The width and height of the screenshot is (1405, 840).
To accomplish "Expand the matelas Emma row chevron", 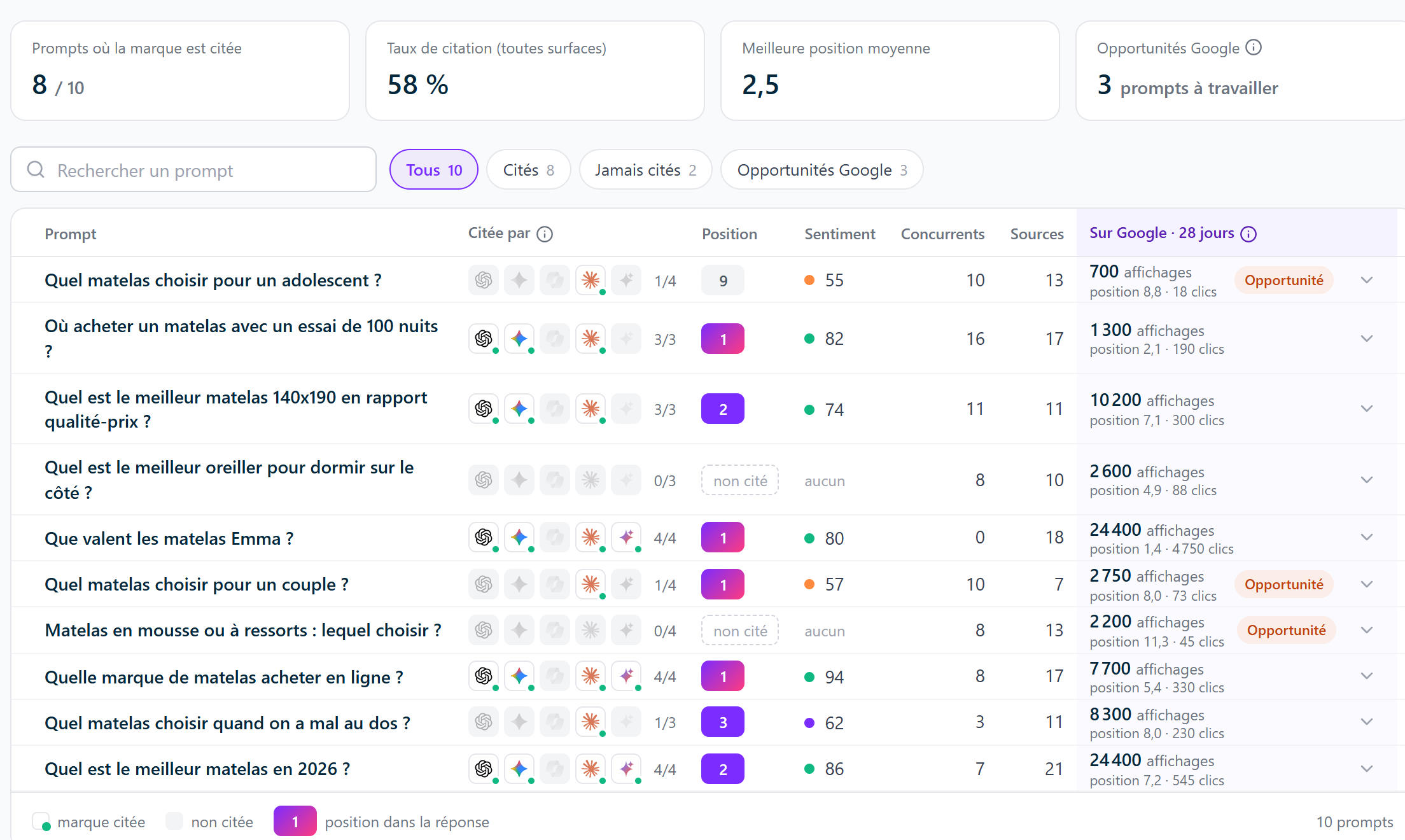I will pos(1367,537).
